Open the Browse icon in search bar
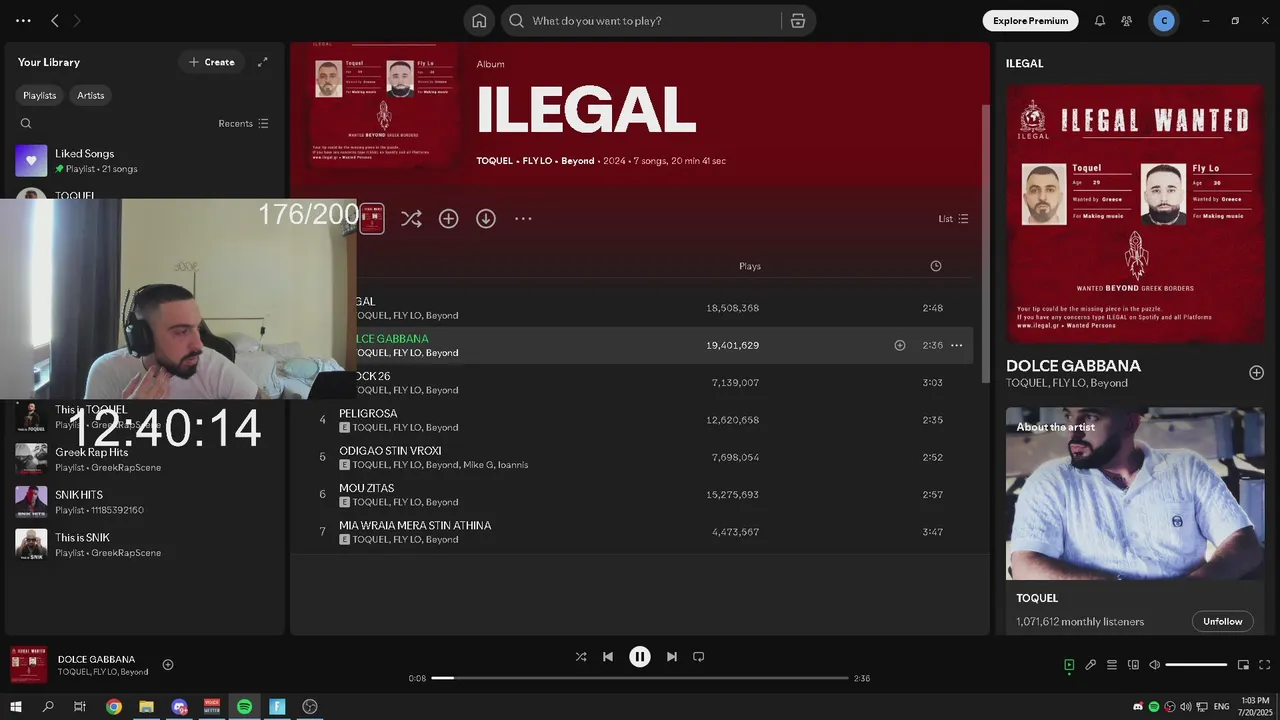The width and height of the screenshot is (1280, 720). pos(797,20)
